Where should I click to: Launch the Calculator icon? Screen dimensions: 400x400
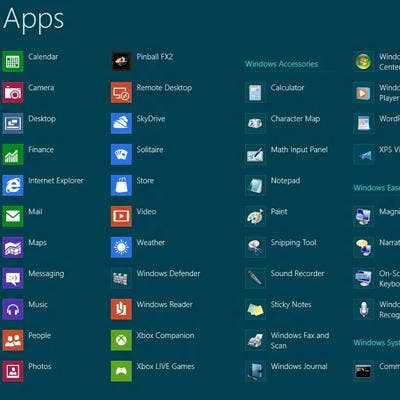click(x=255, y=92)
